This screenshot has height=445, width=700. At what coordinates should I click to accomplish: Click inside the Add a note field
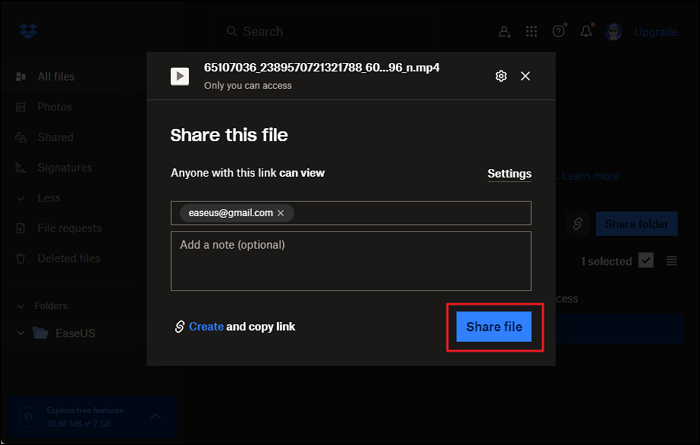(350, 262)
